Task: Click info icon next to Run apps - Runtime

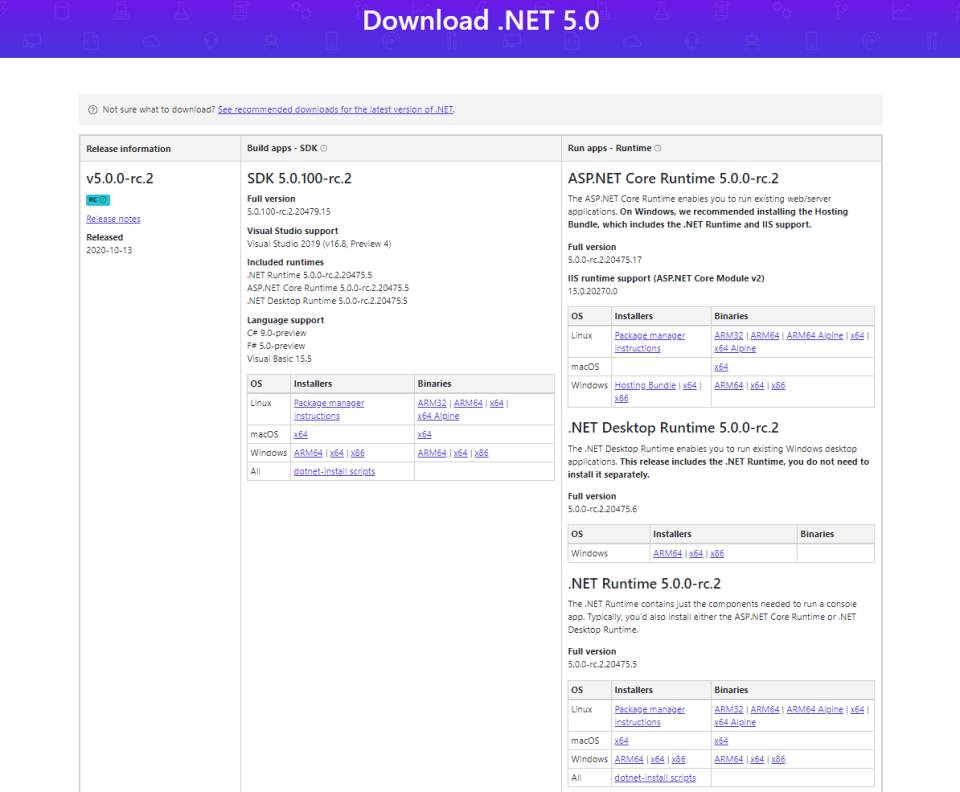Action: (x=658, y=148)
